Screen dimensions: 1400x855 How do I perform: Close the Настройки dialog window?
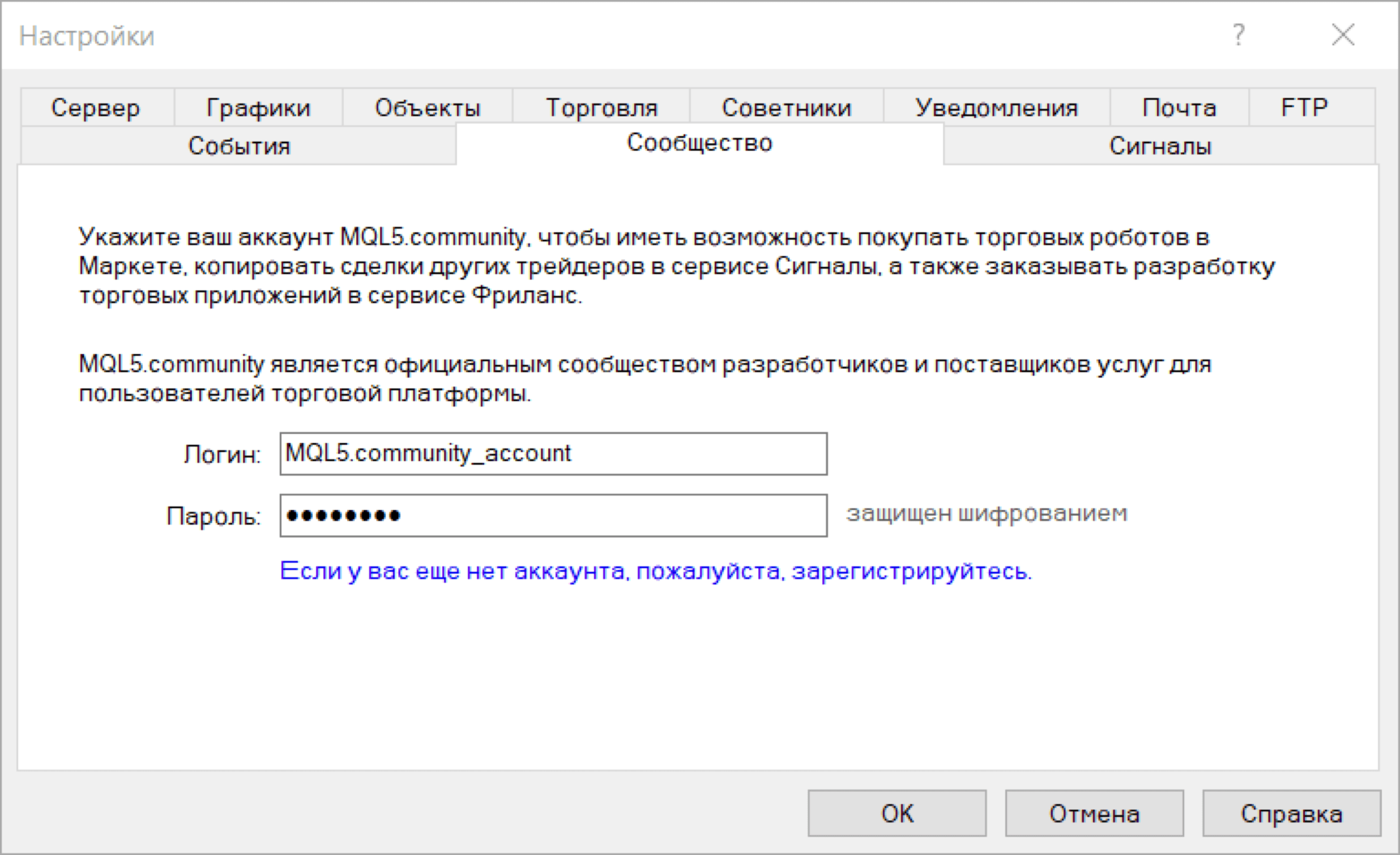[x=1343, y=35]
